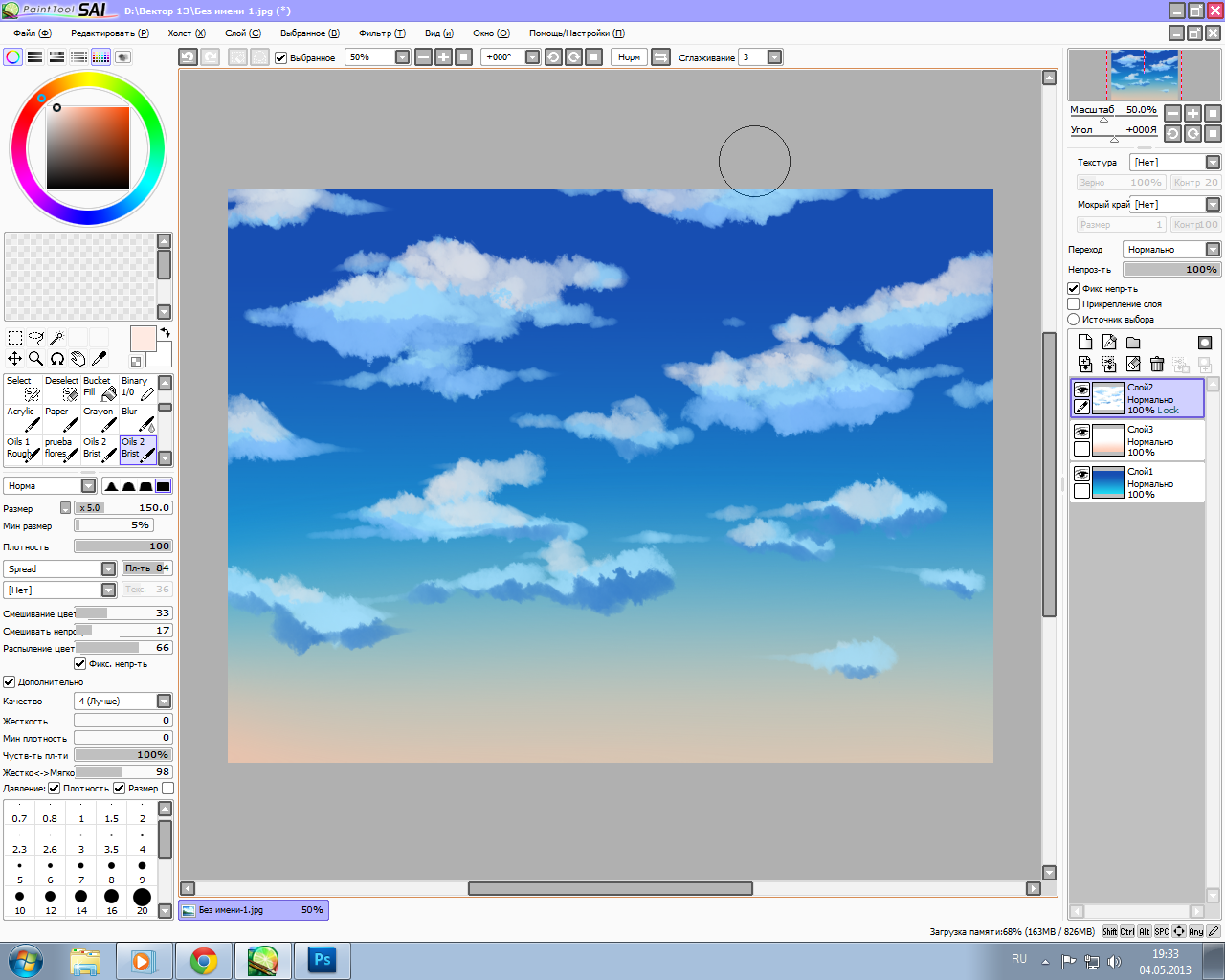Create a new linework layer

pyautogui.click(x=1109, y=343)
